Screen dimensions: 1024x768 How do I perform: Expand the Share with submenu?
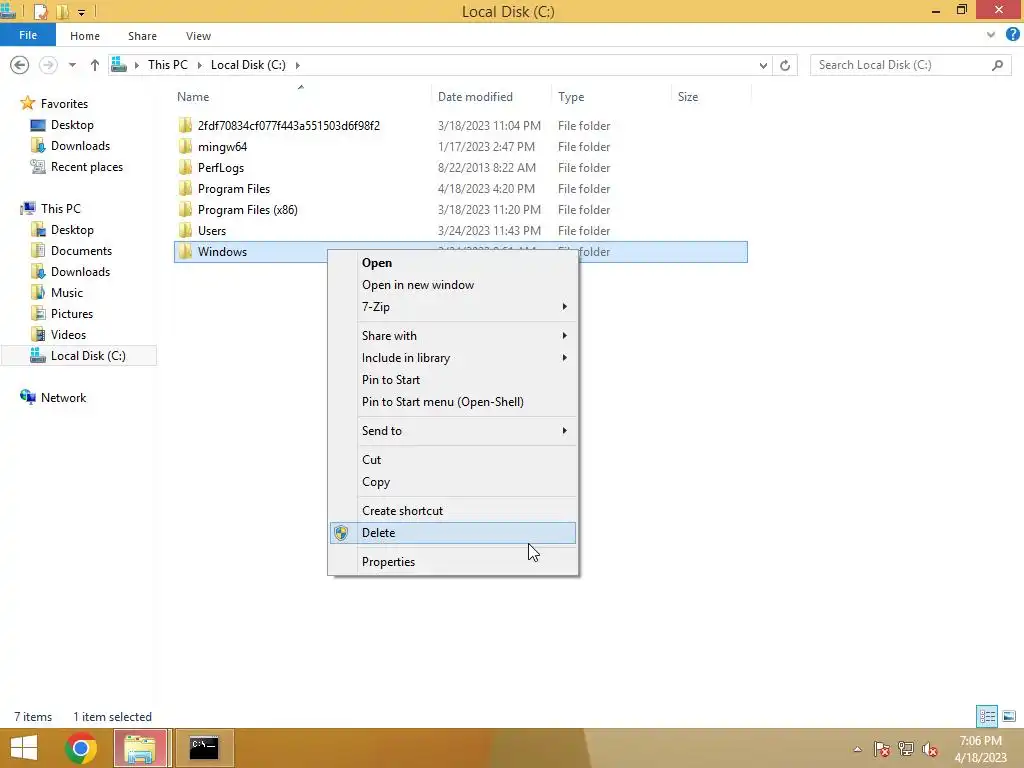coord(453,336)
